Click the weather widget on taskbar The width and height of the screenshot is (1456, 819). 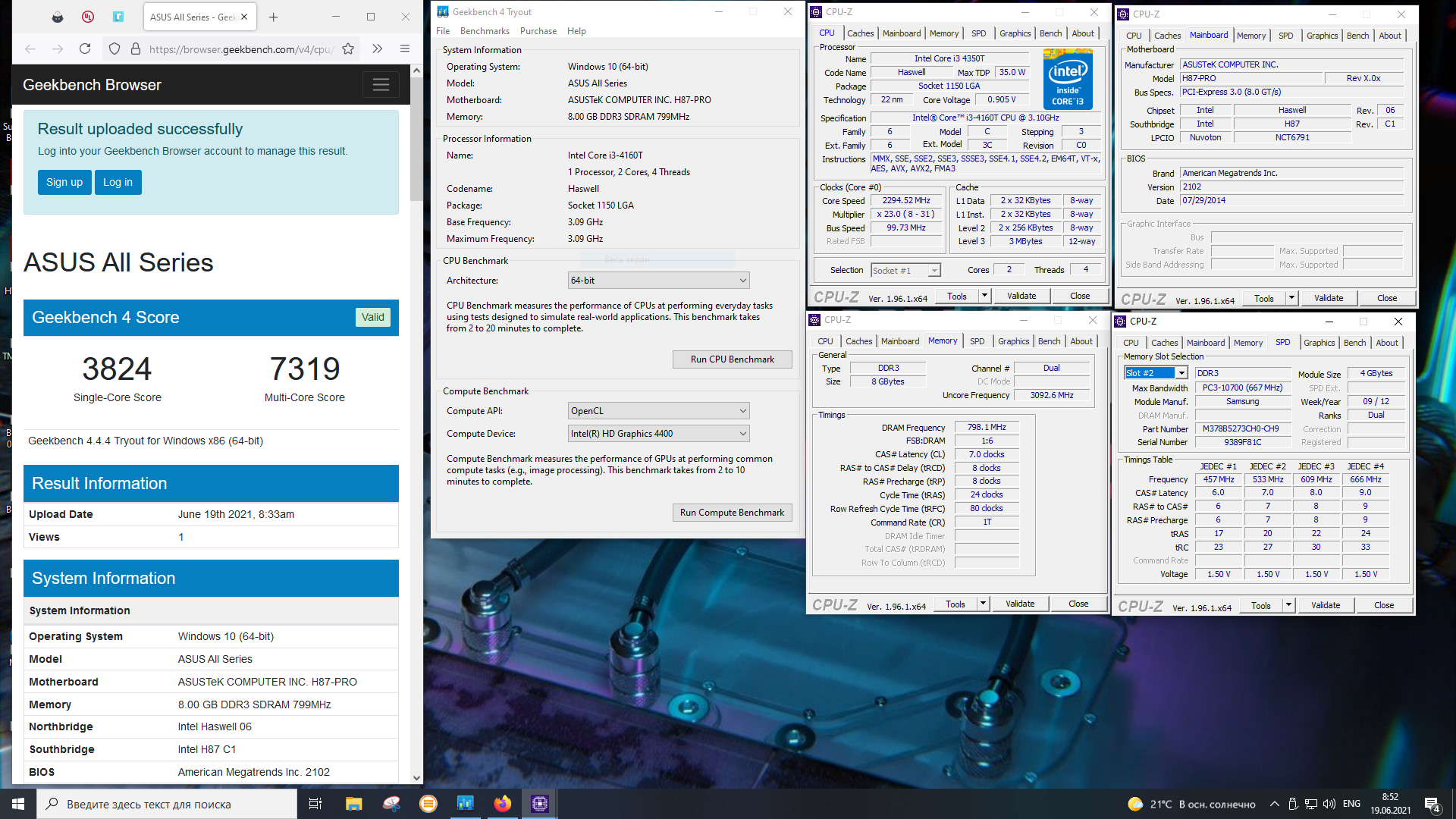(1191, 804)
